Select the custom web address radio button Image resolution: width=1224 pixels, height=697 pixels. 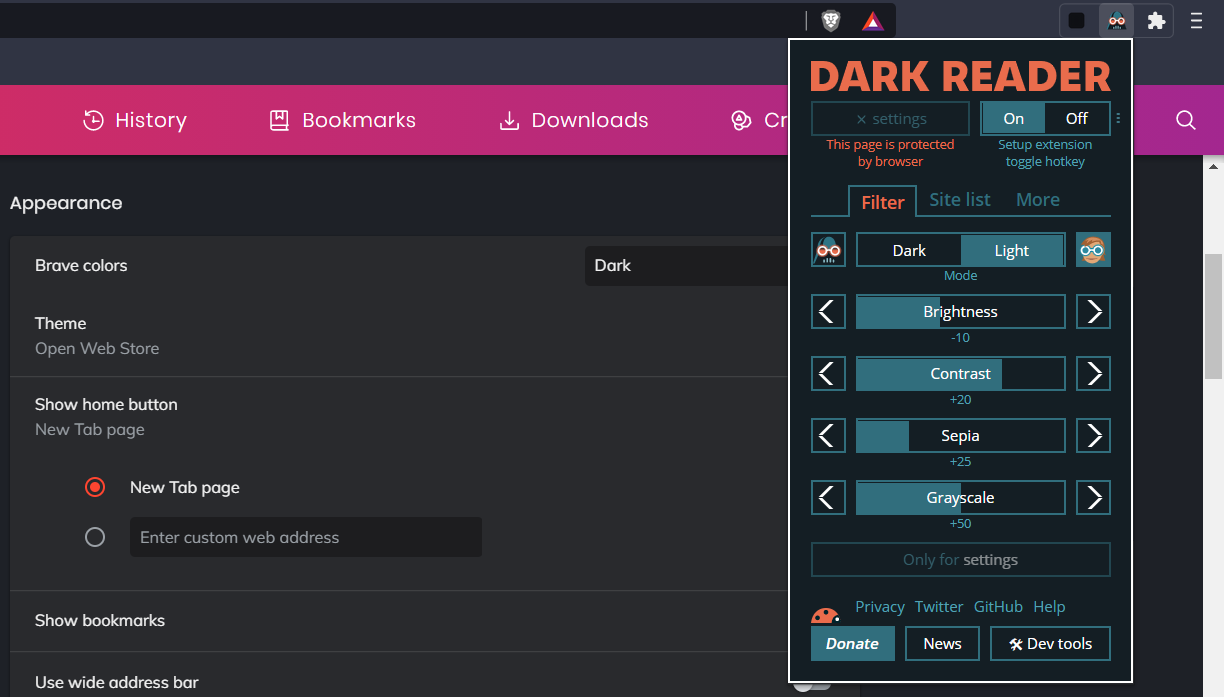pyautogui.click(x=95, y=537)
